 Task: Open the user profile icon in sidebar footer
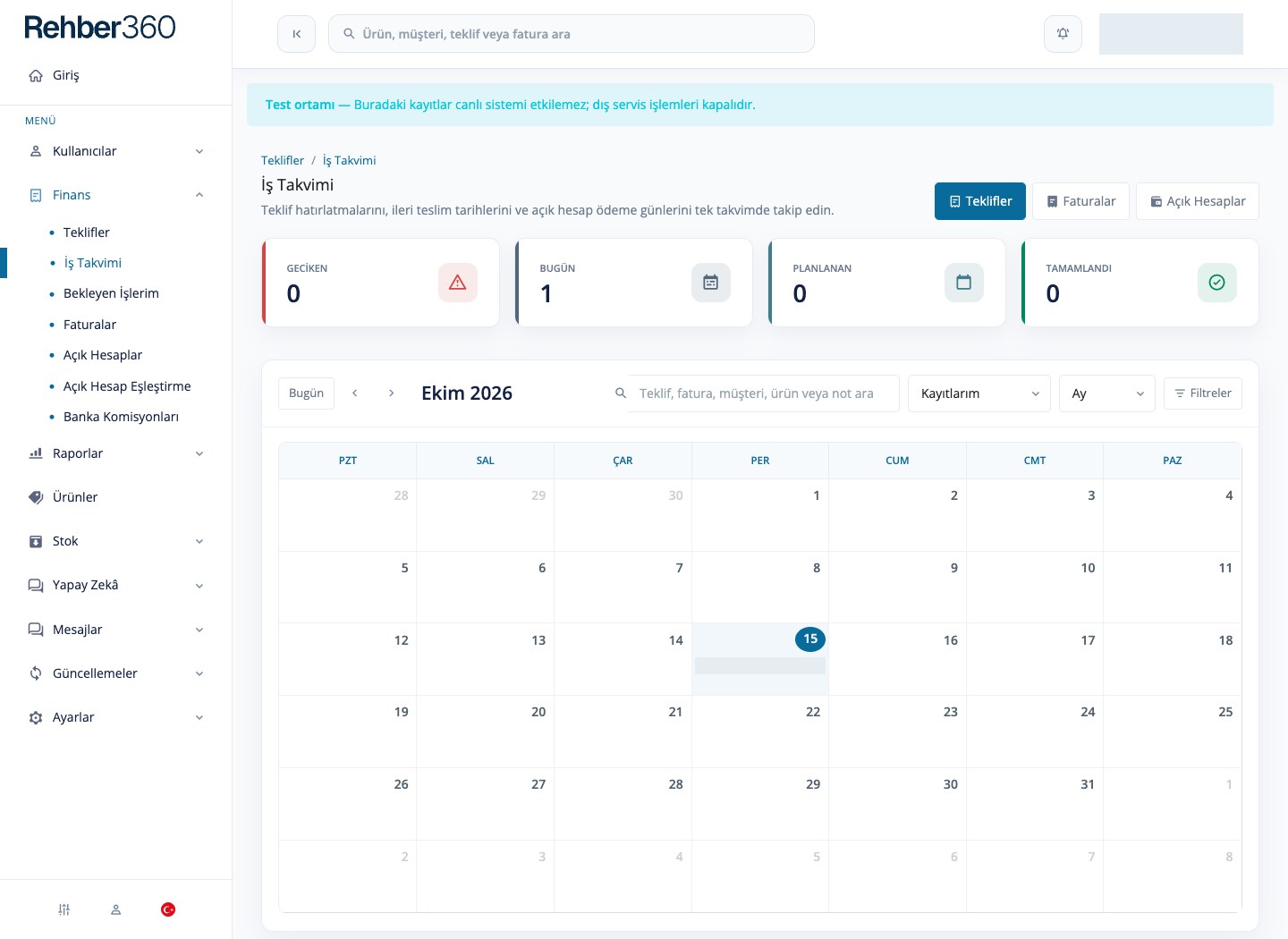point(115,909)
